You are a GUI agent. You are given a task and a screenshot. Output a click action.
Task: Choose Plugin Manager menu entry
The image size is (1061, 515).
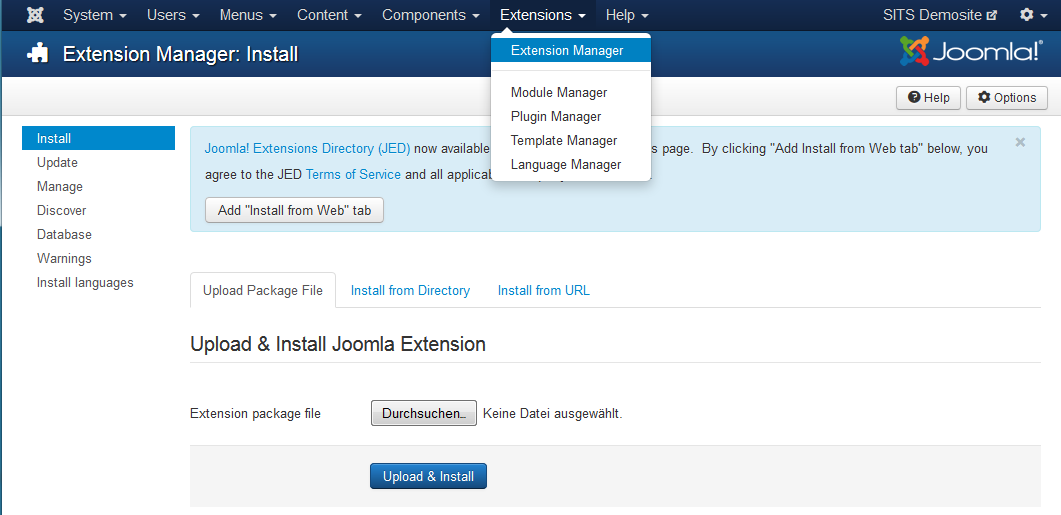(x=556, y=116)
